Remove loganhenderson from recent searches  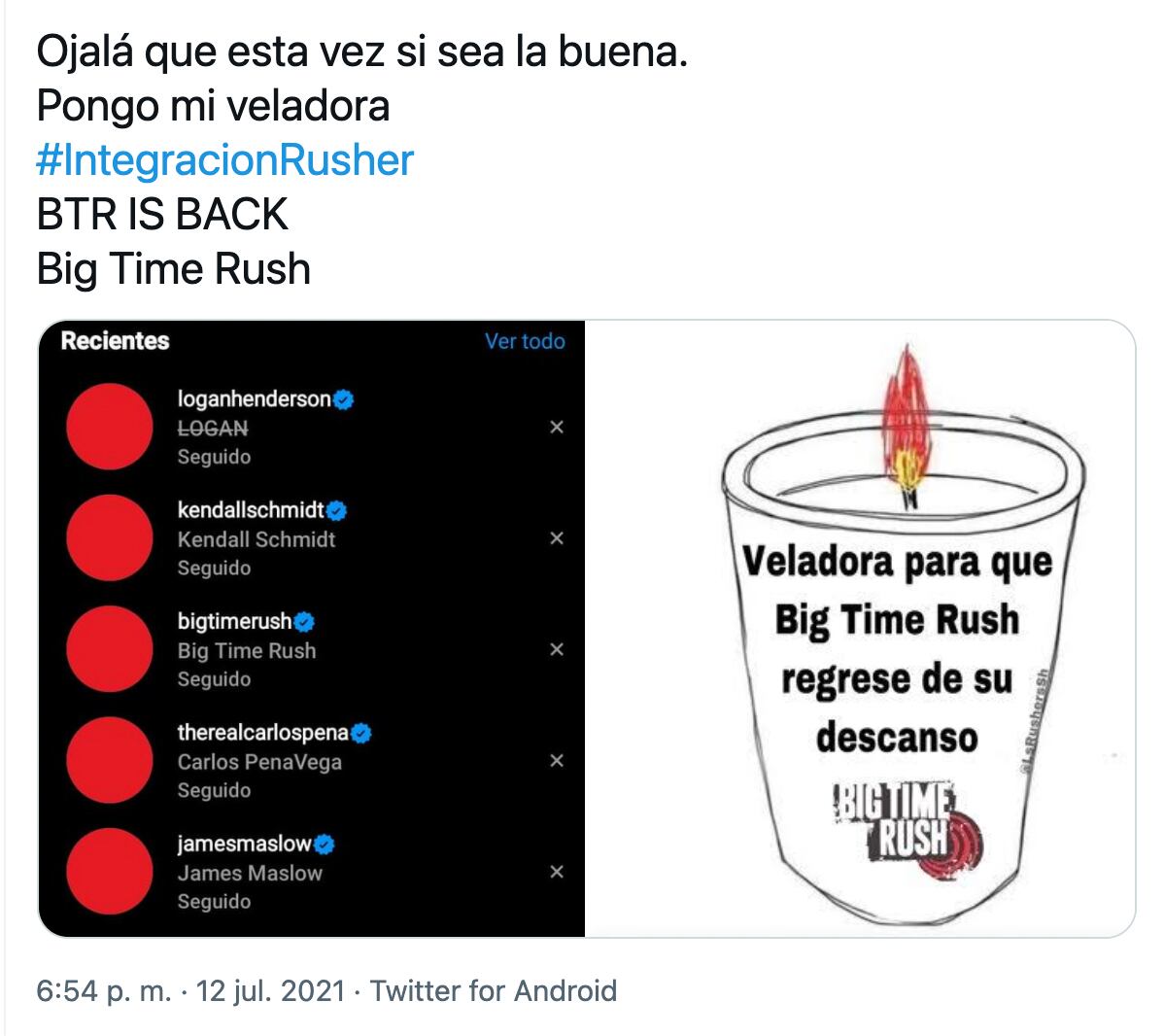point(556,427)
